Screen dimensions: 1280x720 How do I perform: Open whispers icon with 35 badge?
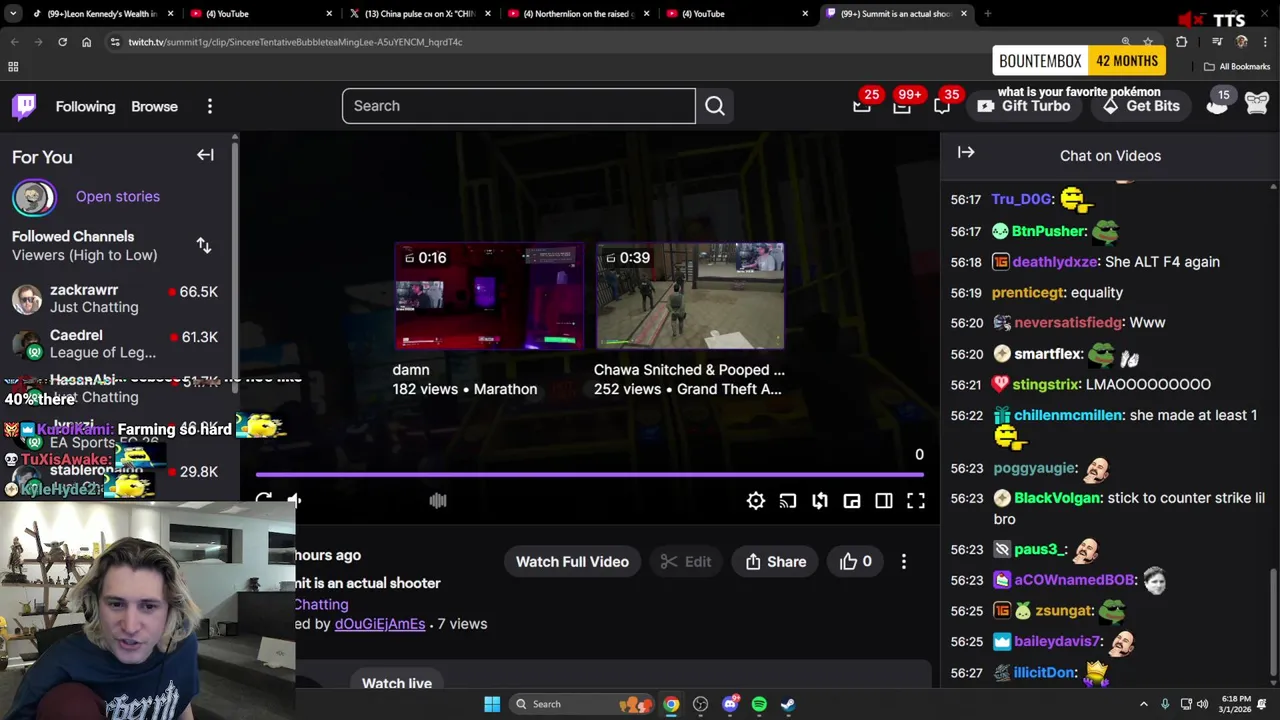942,105
